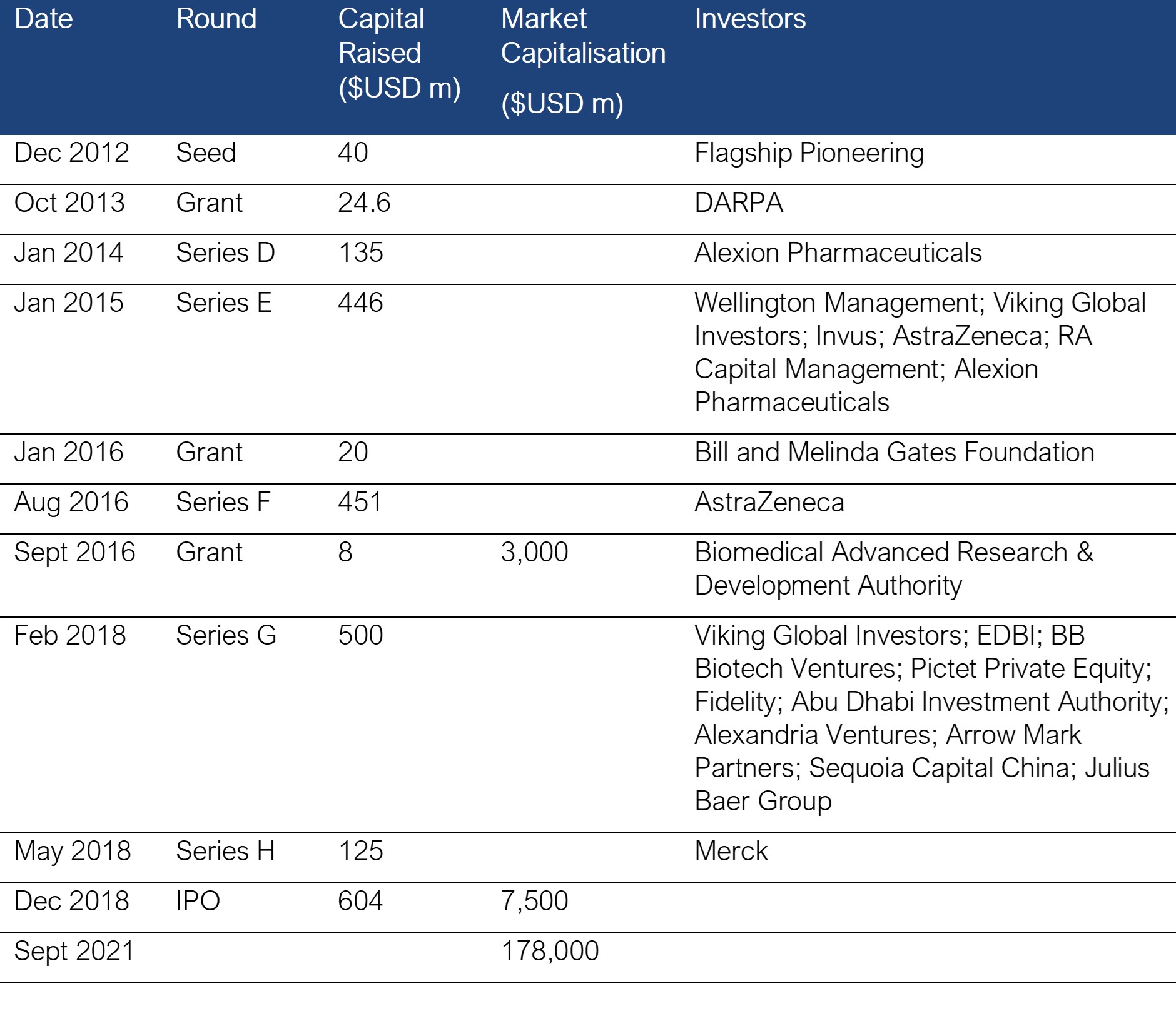Click the Investors column header
Screen dimensions: 1176x1016
pyautogui.click(x=750, y=19)
